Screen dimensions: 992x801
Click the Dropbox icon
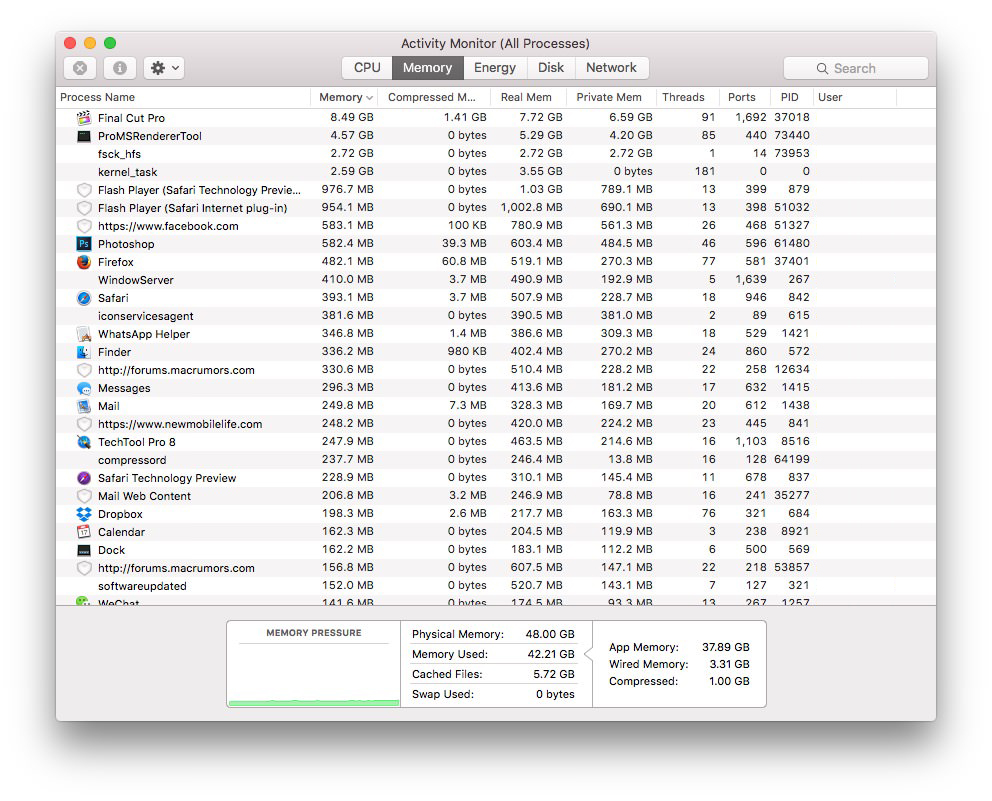pos(84,514)
